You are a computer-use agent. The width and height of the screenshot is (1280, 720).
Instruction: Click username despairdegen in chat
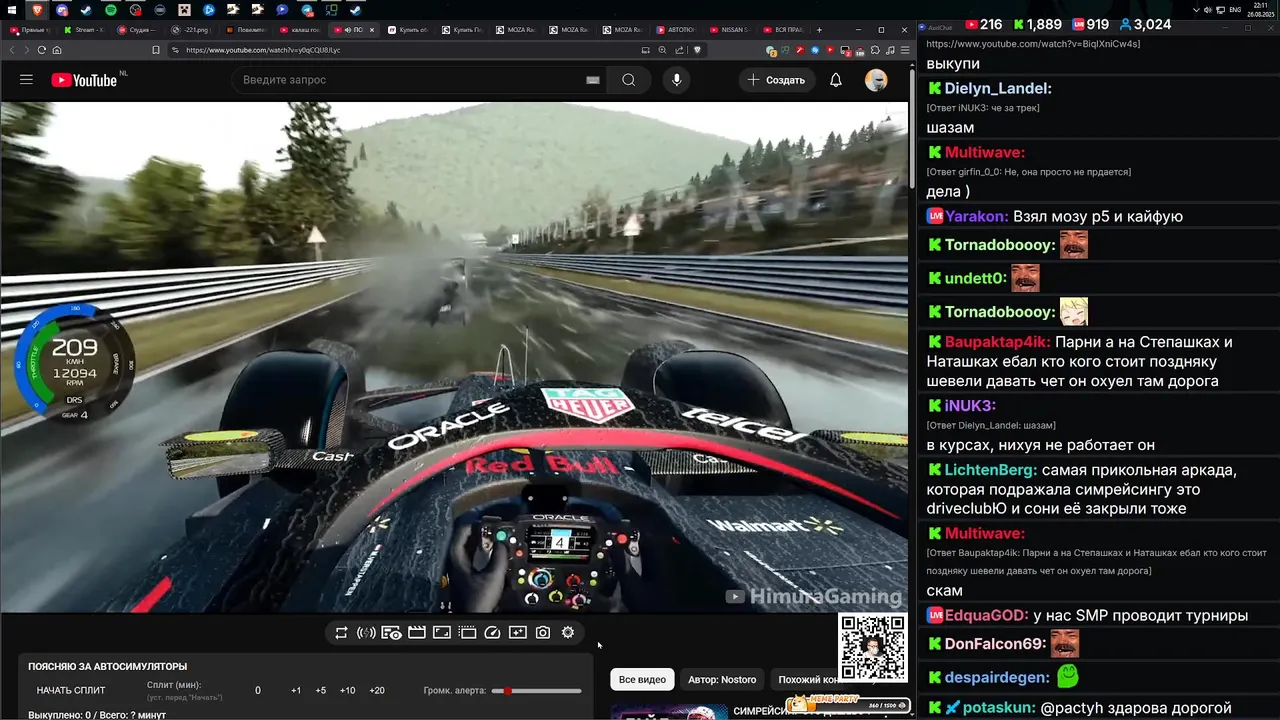tap(997, 678)
